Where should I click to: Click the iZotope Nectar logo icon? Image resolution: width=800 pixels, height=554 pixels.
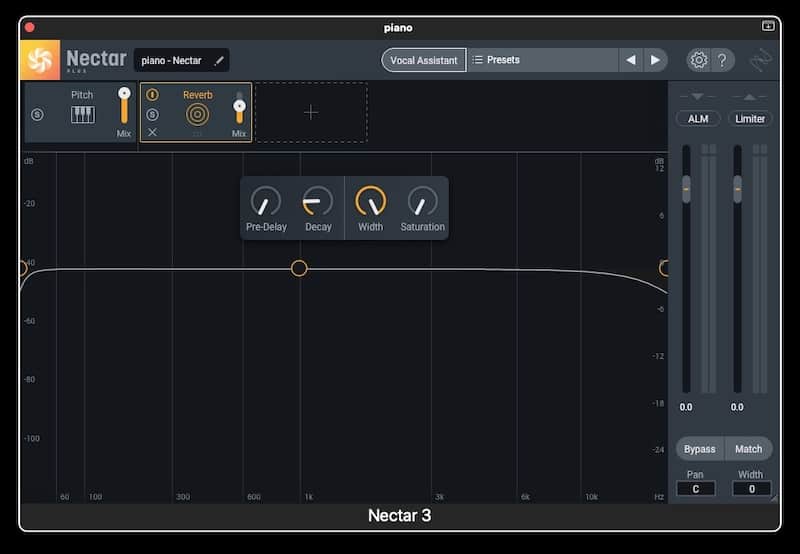[40, 60]
